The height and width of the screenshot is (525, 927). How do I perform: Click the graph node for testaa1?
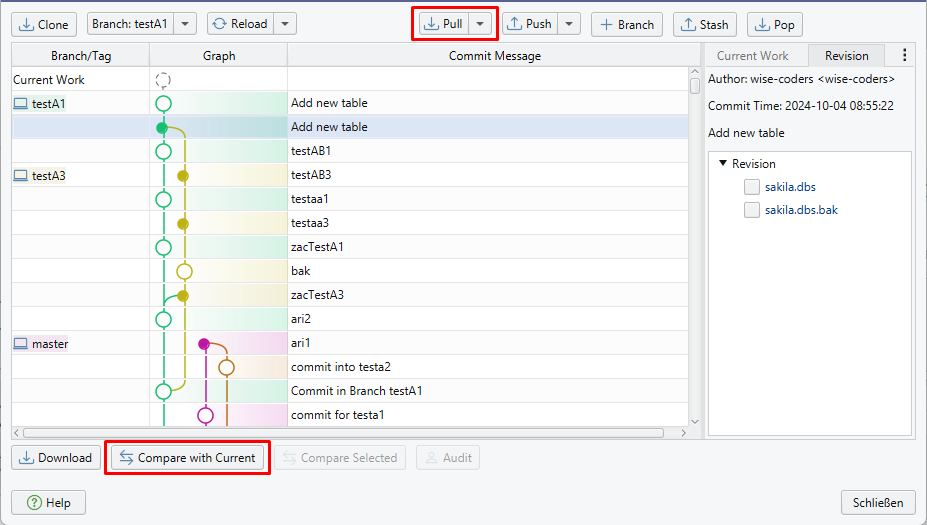pyautogui.click(x=164, y=199)
